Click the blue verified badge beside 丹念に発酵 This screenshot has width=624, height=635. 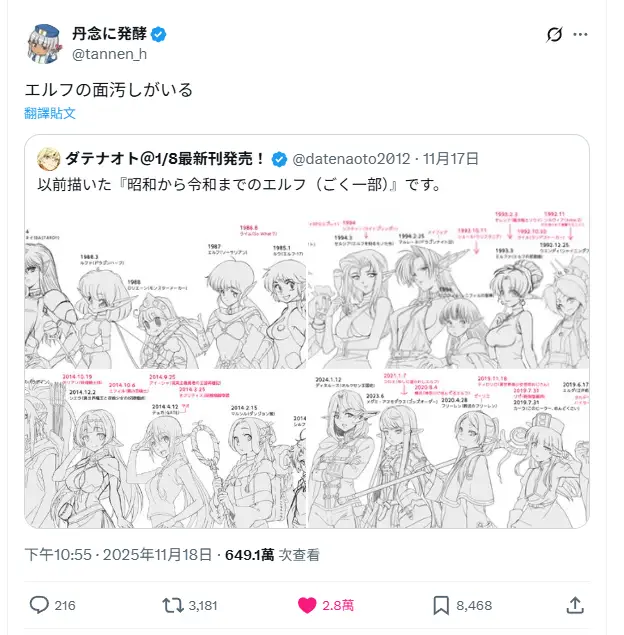point(158,34)
